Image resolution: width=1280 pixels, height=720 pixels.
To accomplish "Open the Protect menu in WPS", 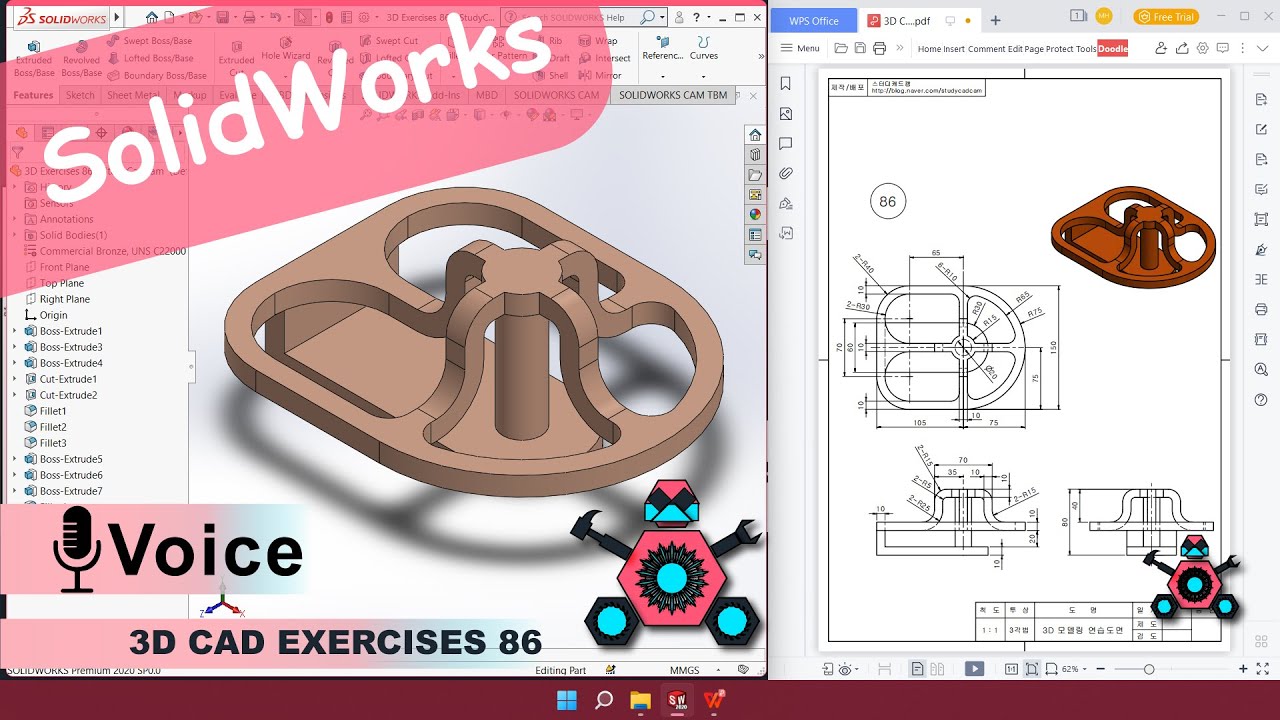I will click(x=1059, y=48).
